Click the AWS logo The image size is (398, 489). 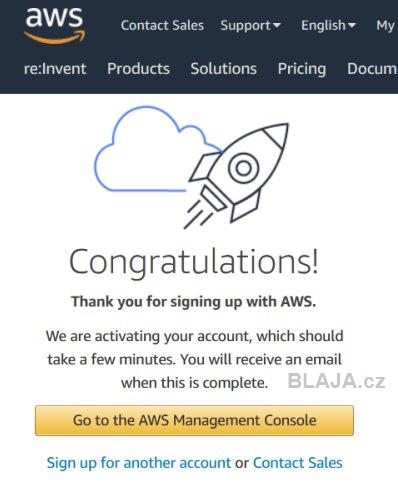55,26
